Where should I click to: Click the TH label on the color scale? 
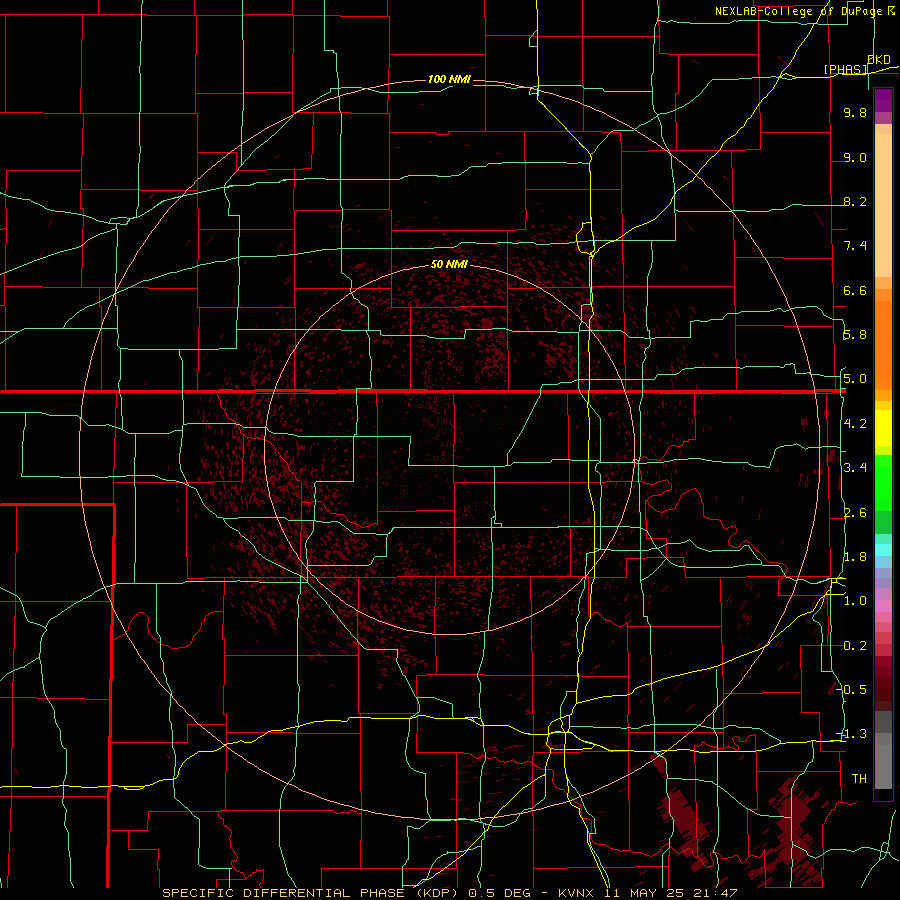(859, 779)
